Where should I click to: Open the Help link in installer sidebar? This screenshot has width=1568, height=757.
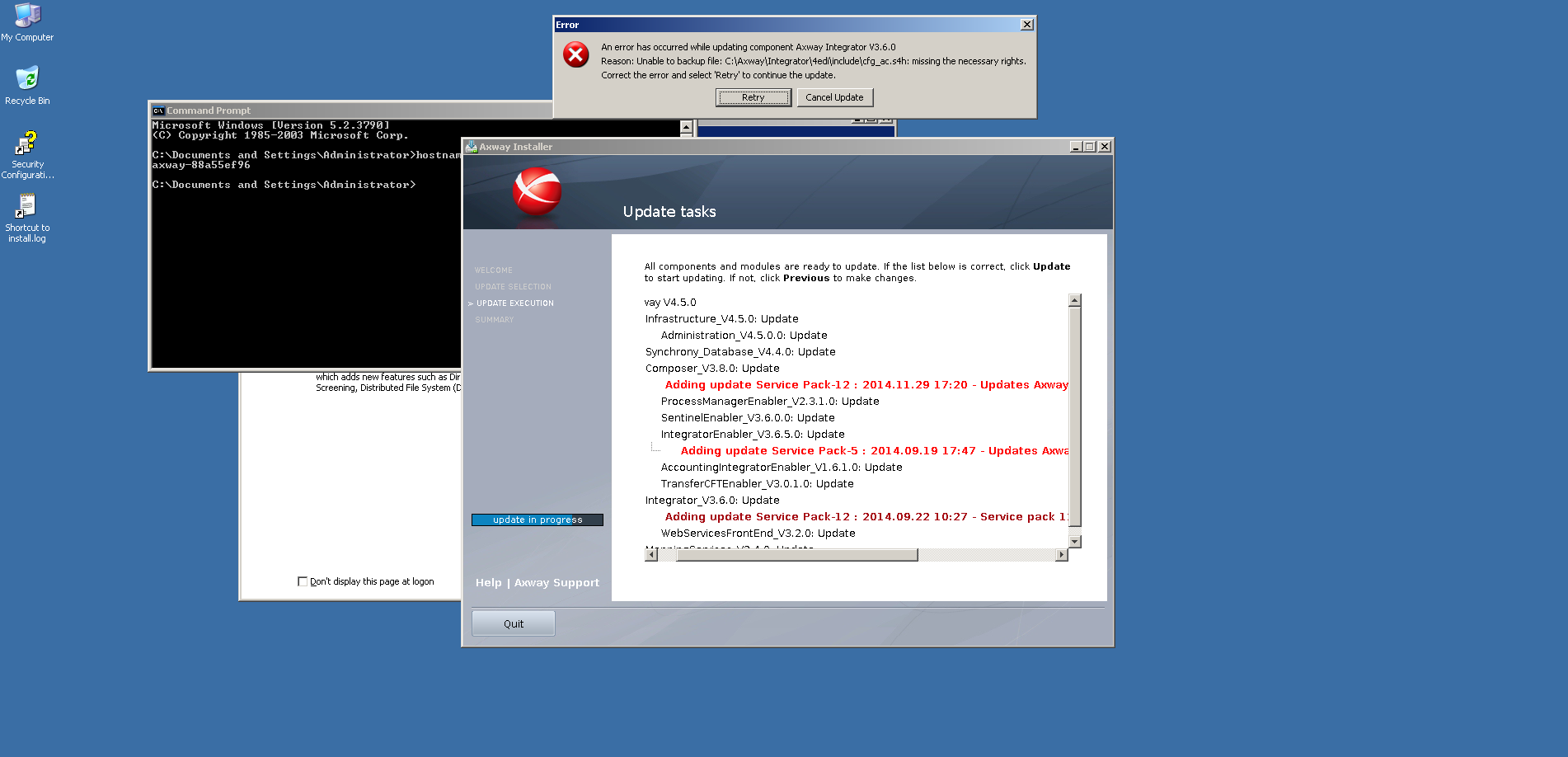click(488, 582)
